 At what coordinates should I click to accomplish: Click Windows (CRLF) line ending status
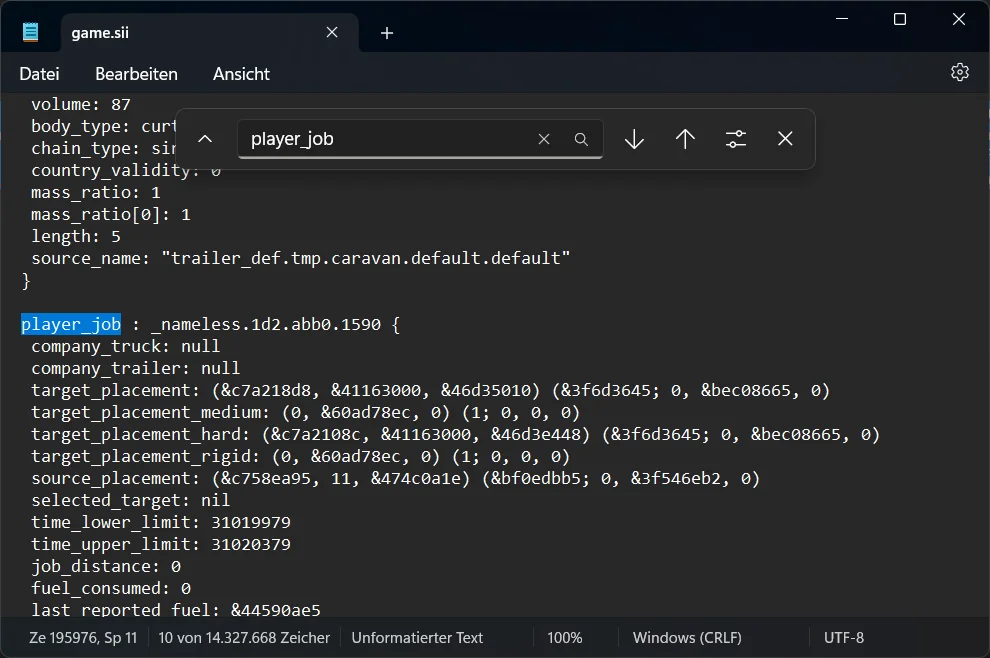click(687, 638)
